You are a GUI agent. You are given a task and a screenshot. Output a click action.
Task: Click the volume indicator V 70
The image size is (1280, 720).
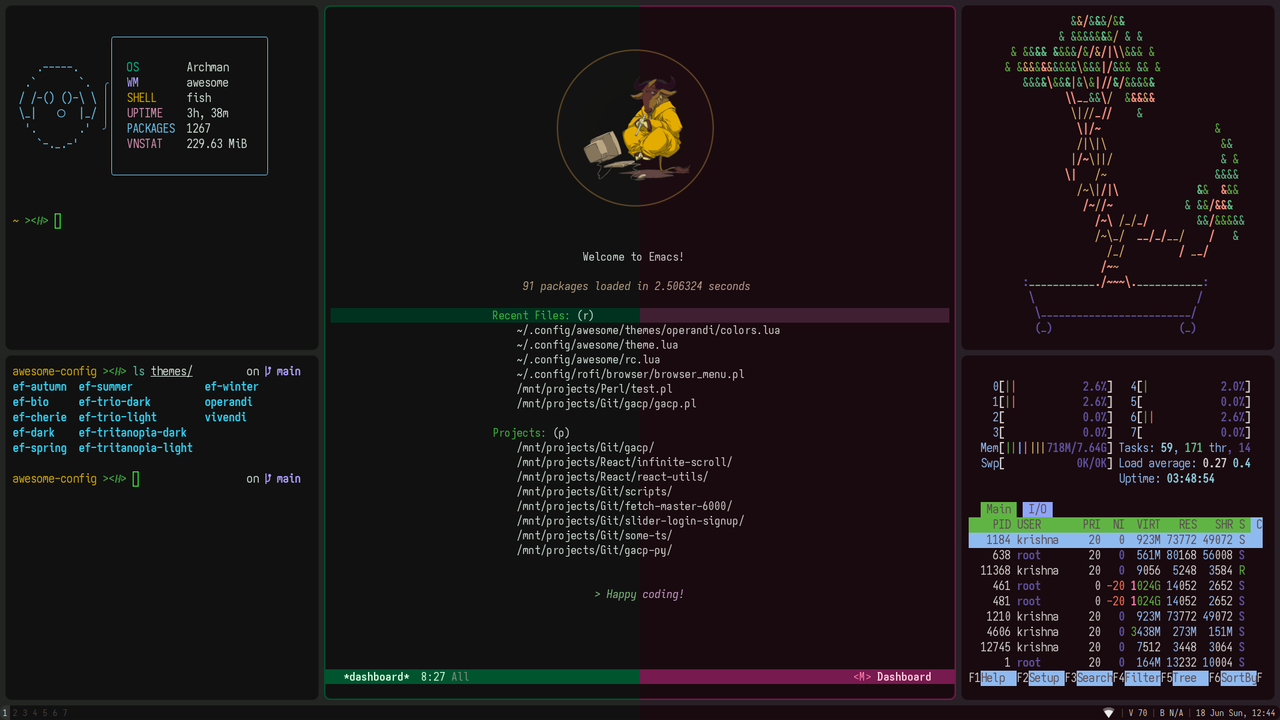coord(1138,713)
